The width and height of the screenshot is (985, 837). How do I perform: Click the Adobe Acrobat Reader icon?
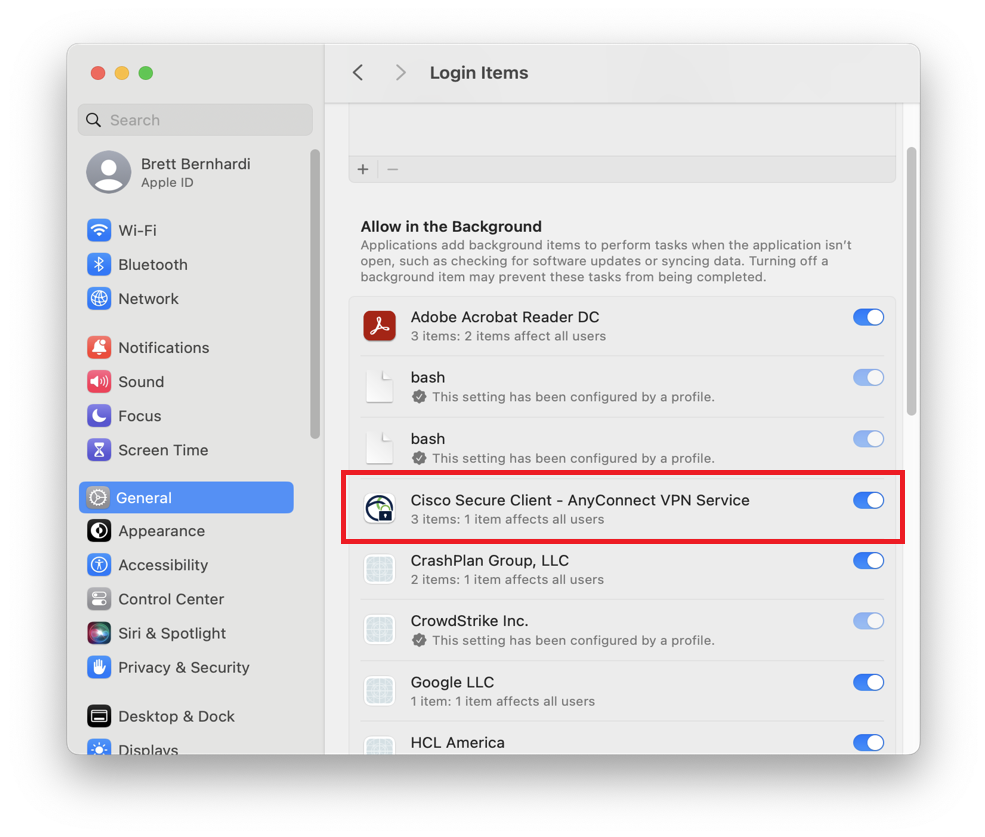pos(379,326)
